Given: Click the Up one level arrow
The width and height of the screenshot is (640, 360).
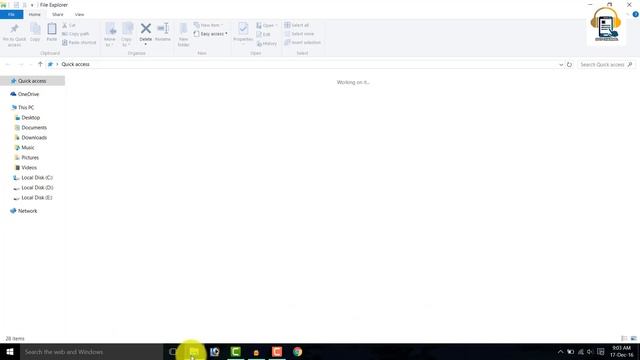Looking at the screenshot, I should pos(40,64).
